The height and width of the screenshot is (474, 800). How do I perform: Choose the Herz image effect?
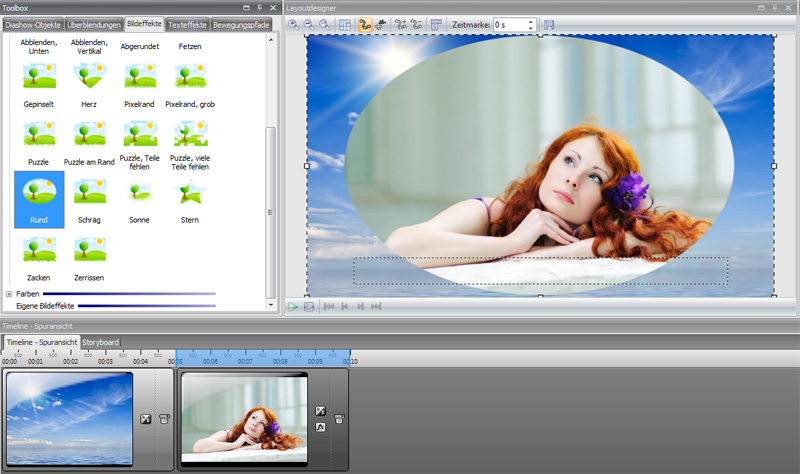point(89,76)
